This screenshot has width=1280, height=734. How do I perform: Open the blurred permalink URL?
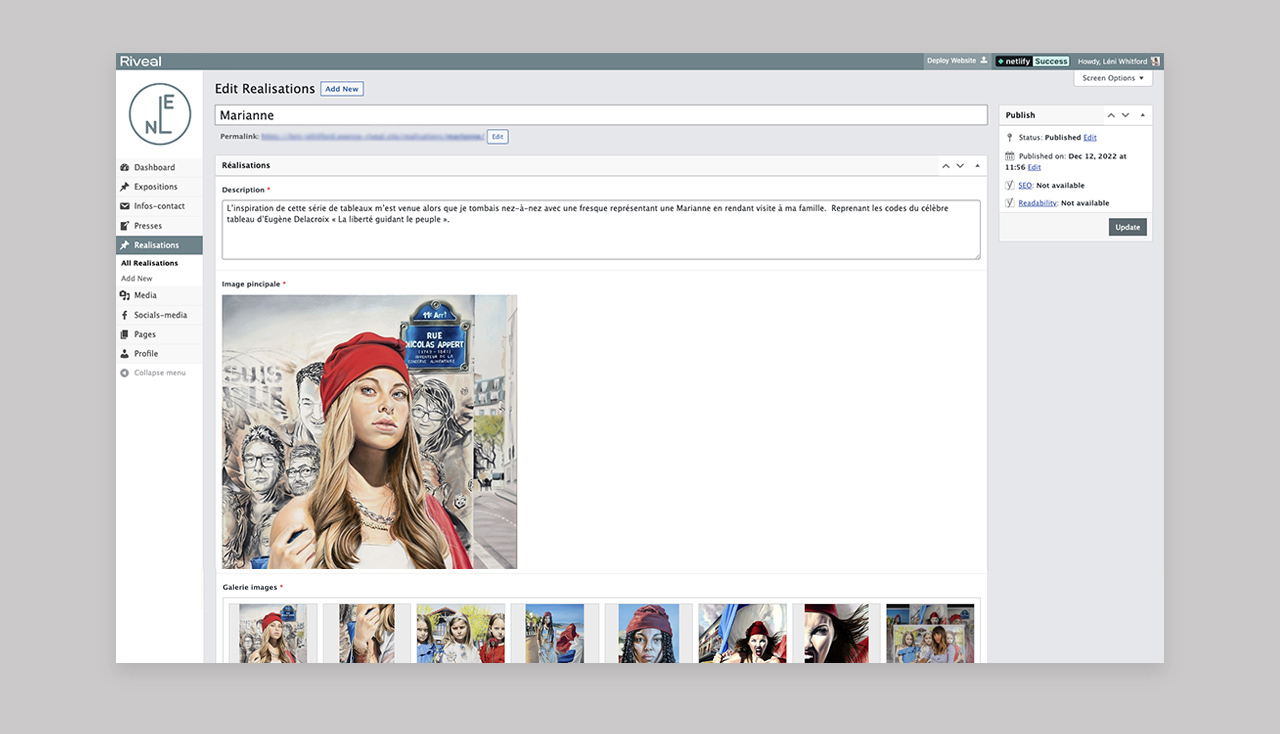(372, 136)
